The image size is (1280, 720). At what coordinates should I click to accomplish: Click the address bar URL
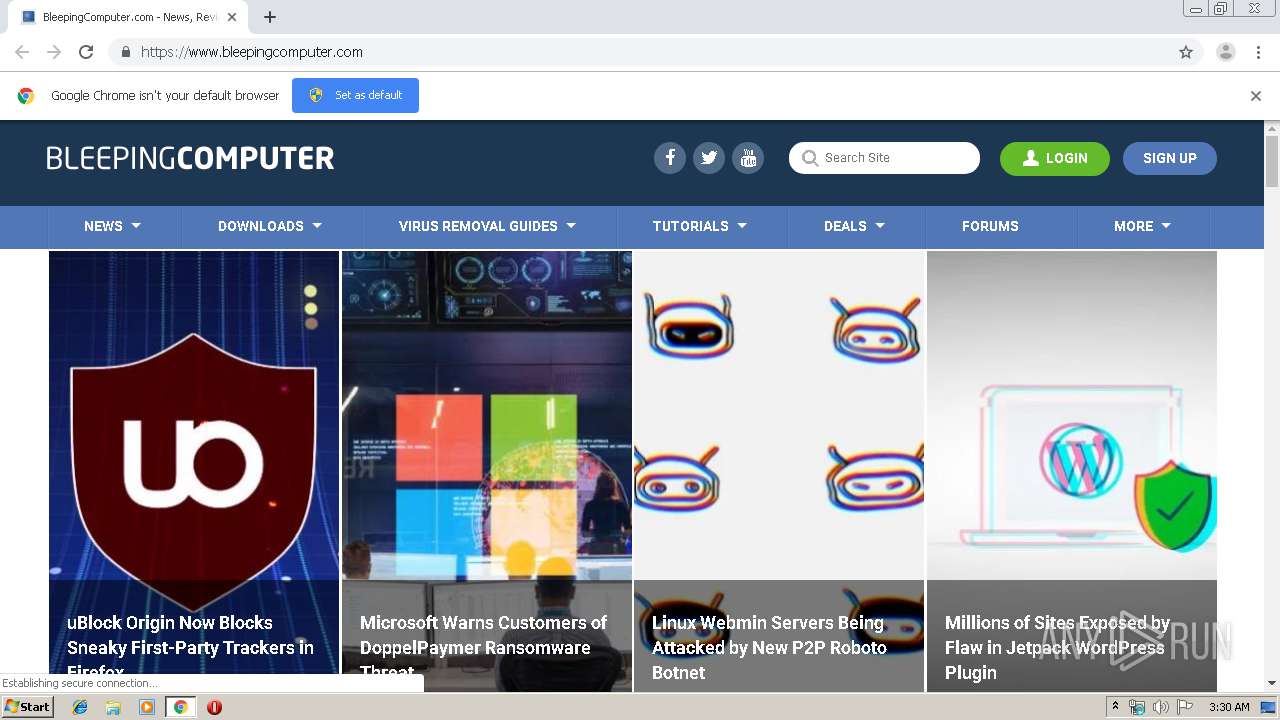(x=252, y=52)
